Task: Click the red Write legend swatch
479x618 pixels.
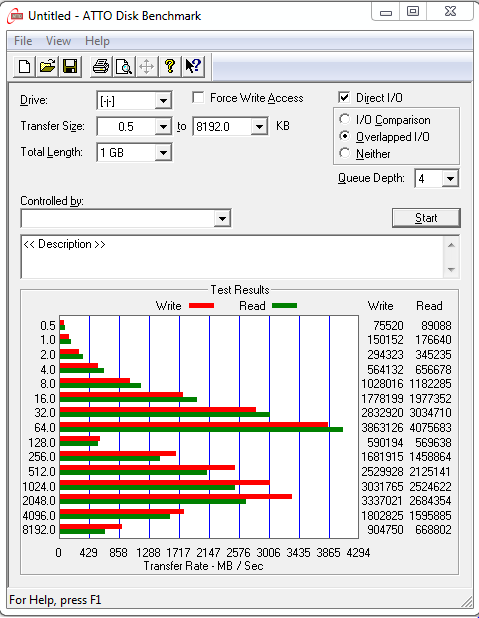Action: 201,306
